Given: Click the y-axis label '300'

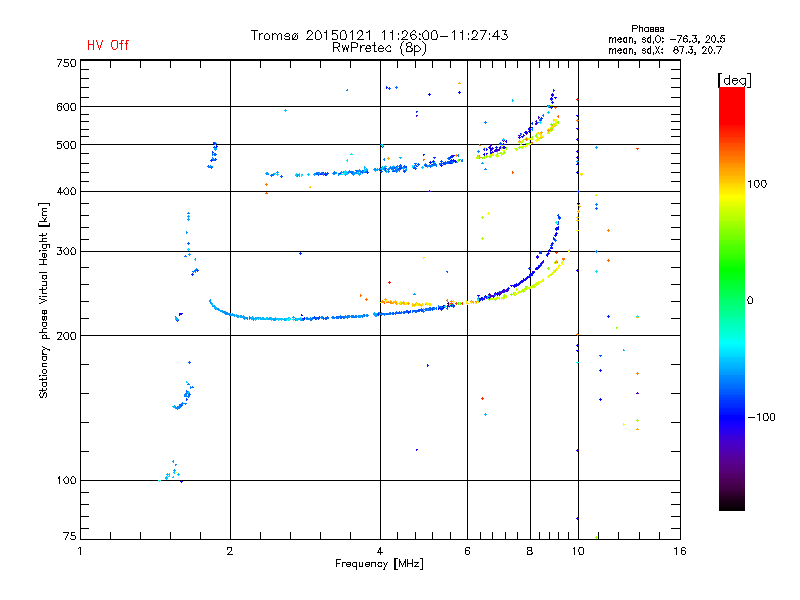Looking at the screenshot, I should (66, 251).
